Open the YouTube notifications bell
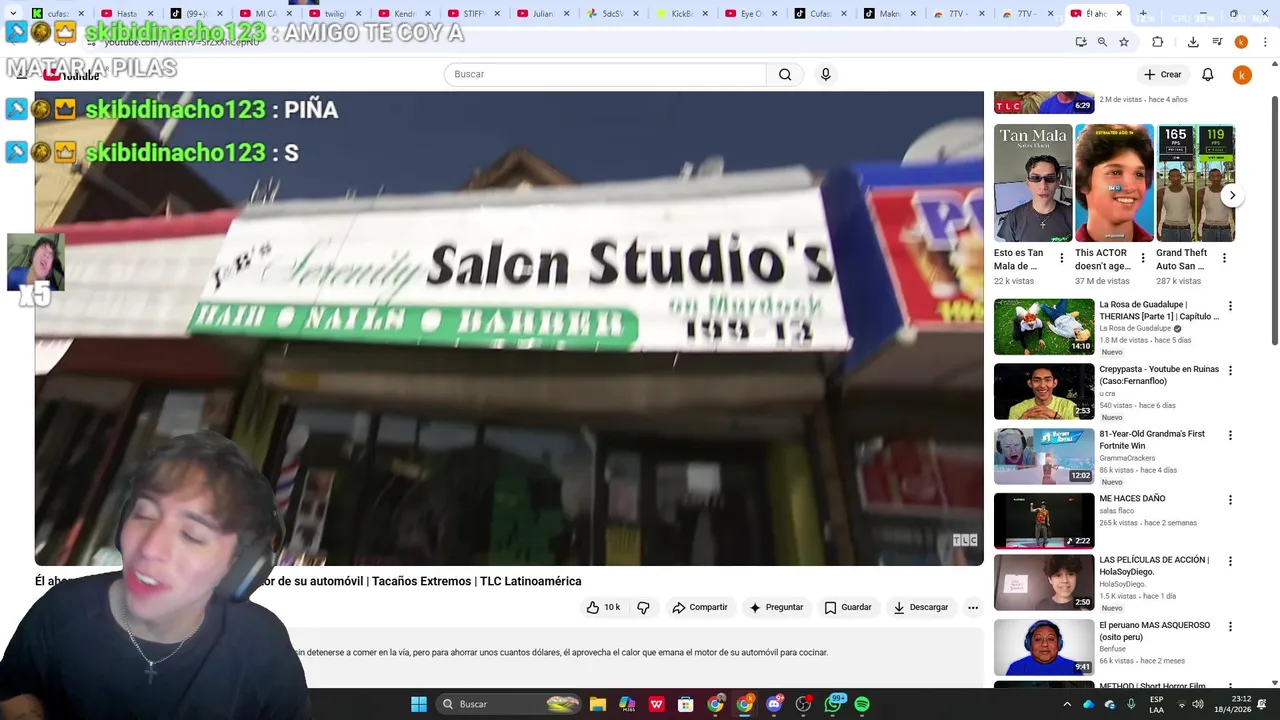This screenshot has height=720, width=1280. tap(1207, 74)
